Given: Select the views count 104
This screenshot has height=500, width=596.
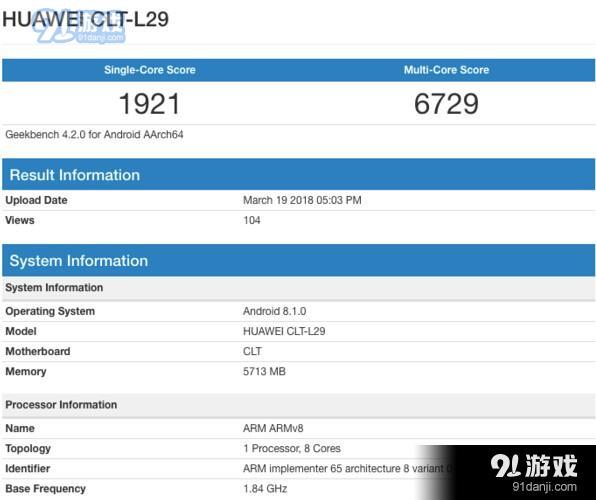Looking at the screenshot, I should (252, 220).
